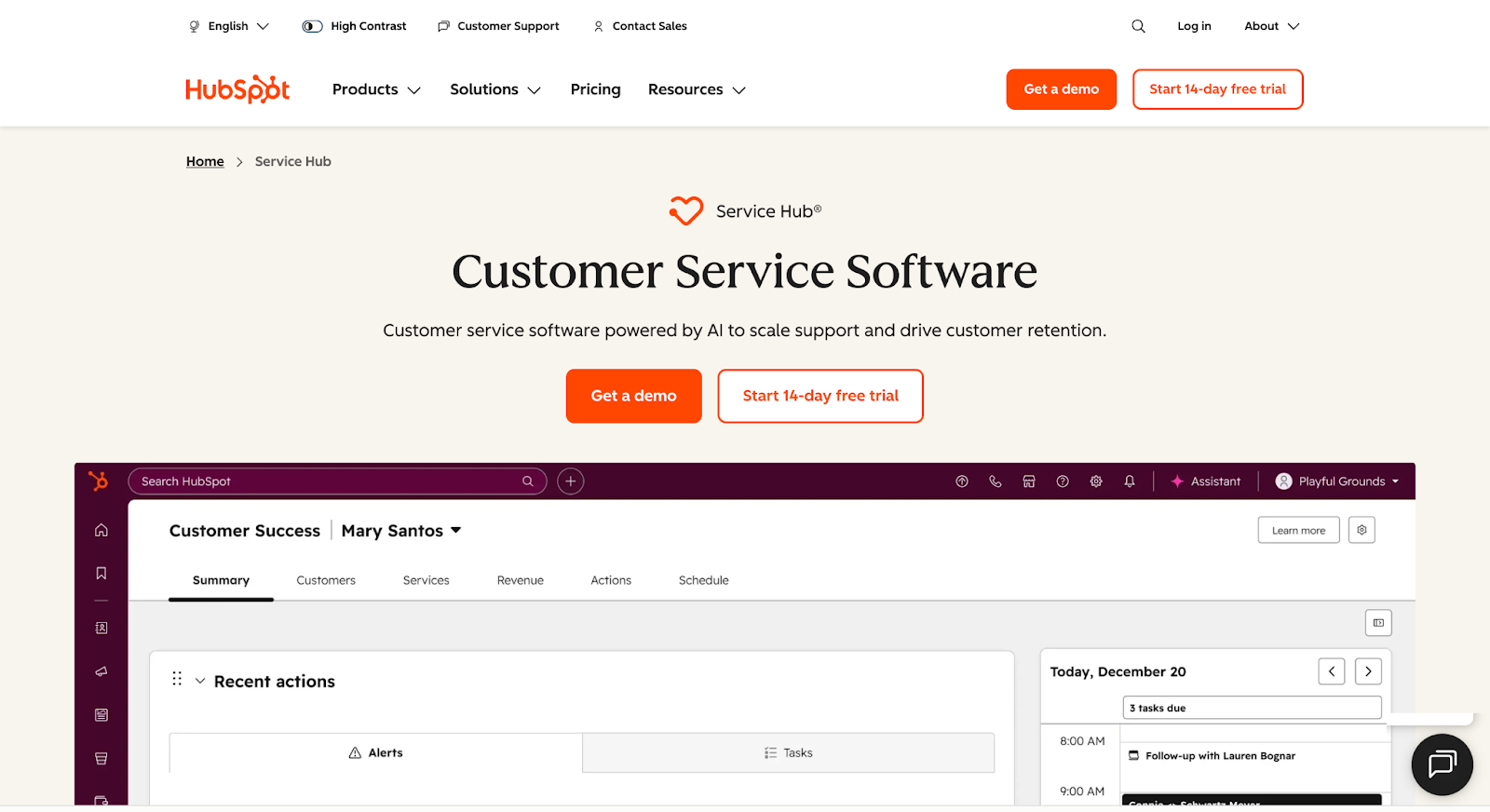Screen dimensions: 1490x812
Task: Collapse the Recent actions section chevron
Action: pos(200,681)
